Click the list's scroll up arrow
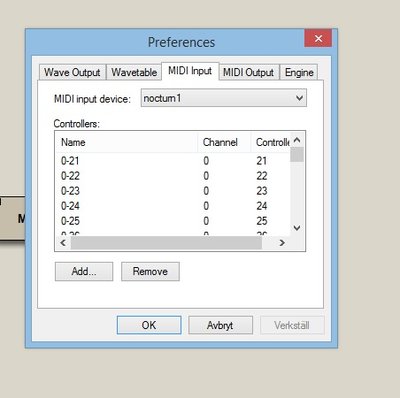Viewport: 400px width, 398px height. [x=297, y=140]
